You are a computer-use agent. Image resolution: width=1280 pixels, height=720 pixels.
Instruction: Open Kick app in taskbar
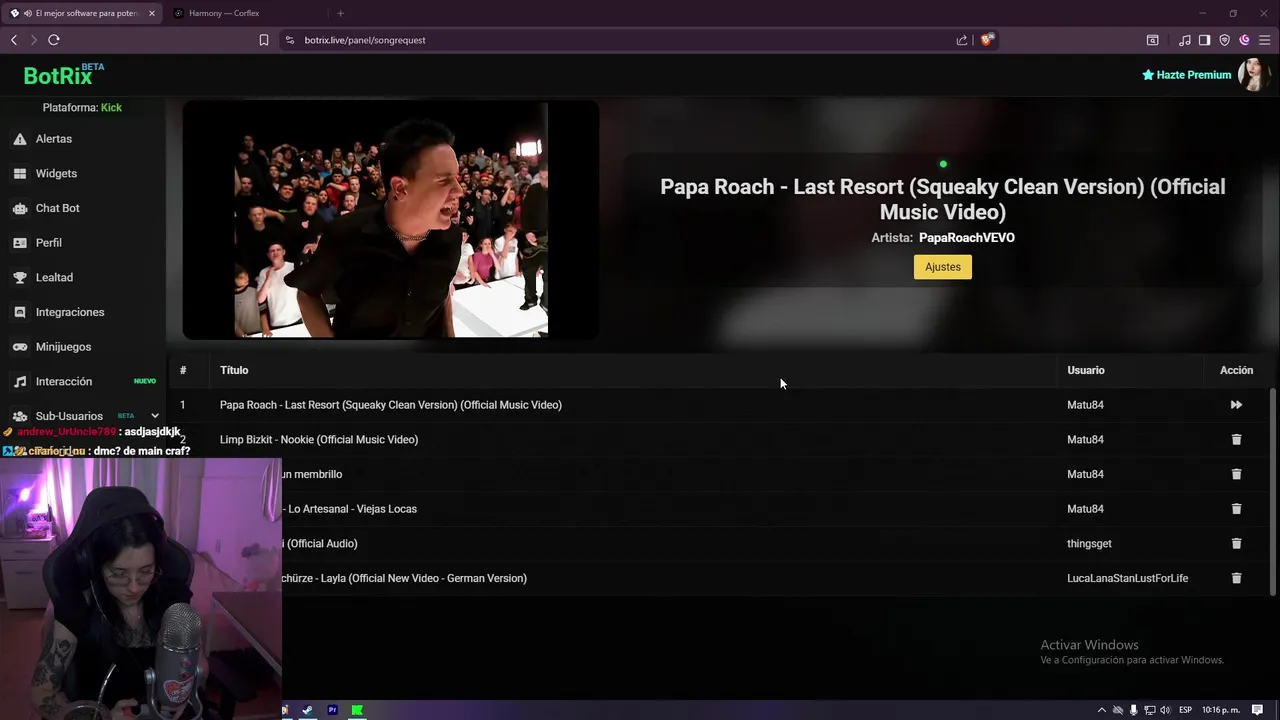(x=357, y=710)
